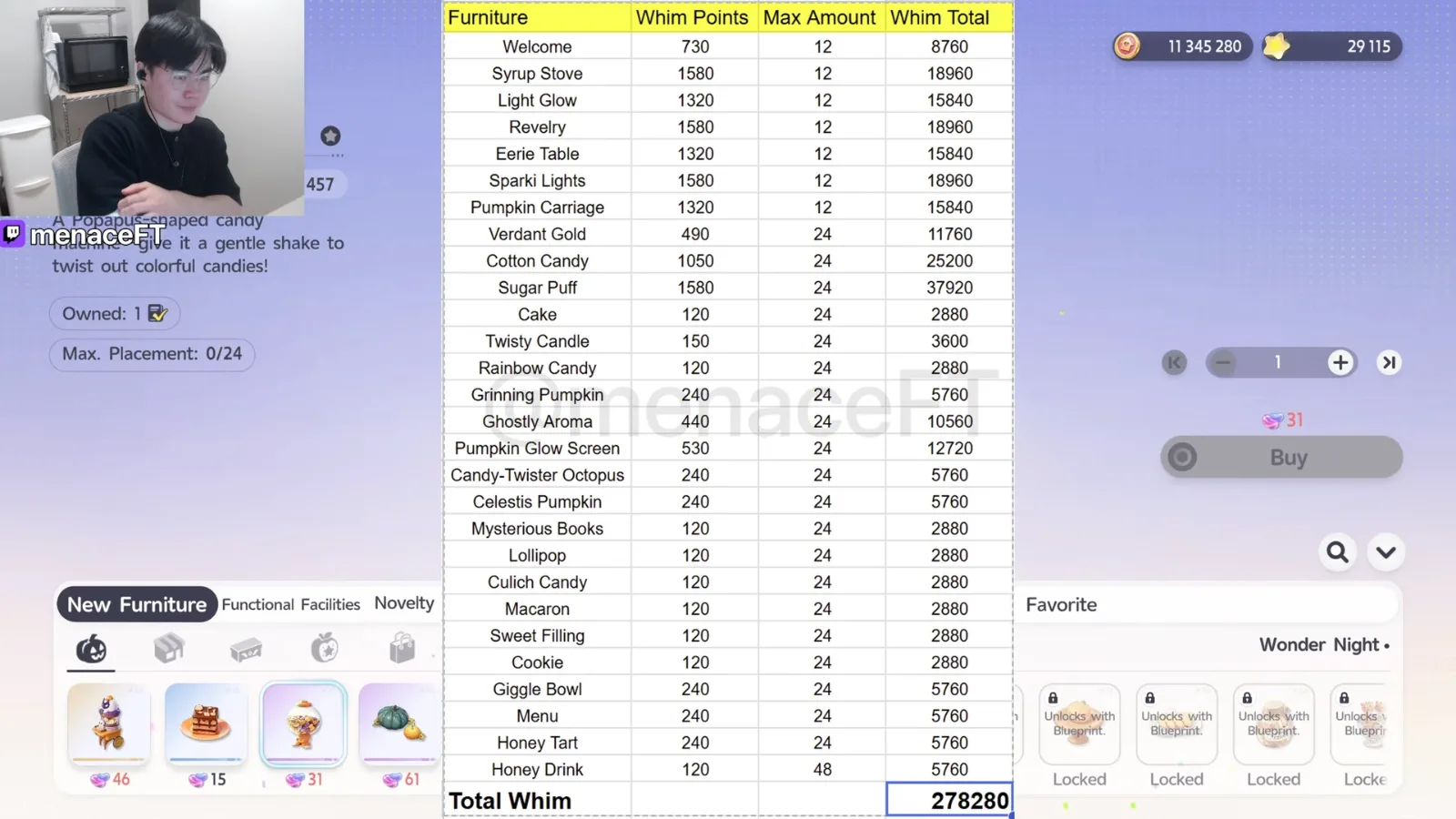Select the pumpkin Wonder Night furniture category icon

[x=91, y=649]
